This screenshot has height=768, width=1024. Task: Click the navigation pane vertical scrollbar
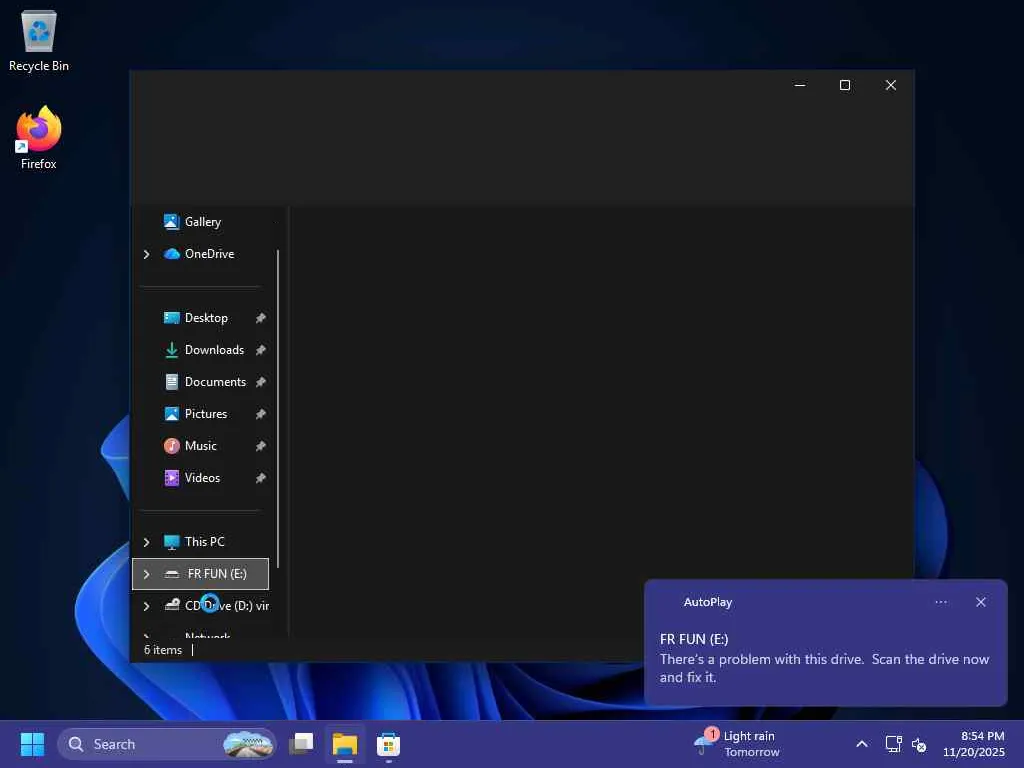coord(278,408)
